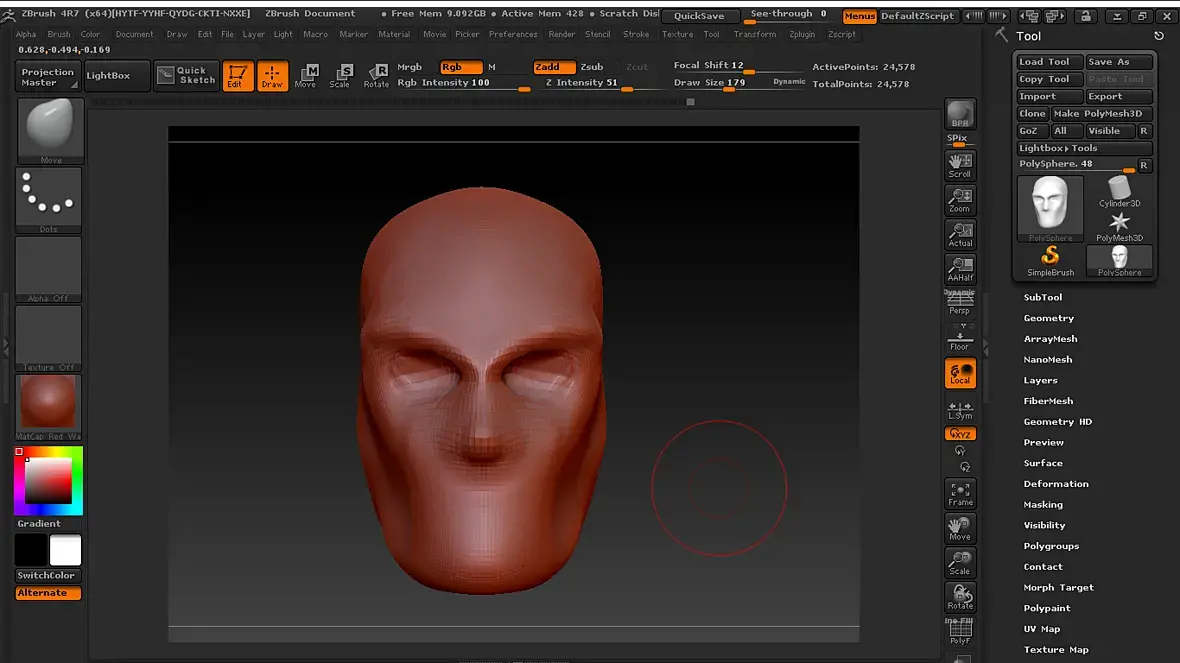Select the Quick Sketch icon
This screenshot has height=663, width=1180.
[x=186, y=76]
